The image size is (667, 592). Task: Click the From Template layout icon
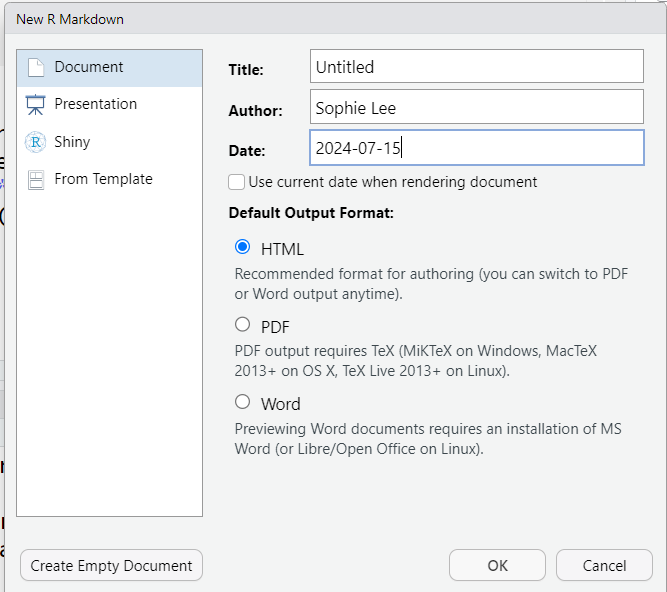(36, 180)
